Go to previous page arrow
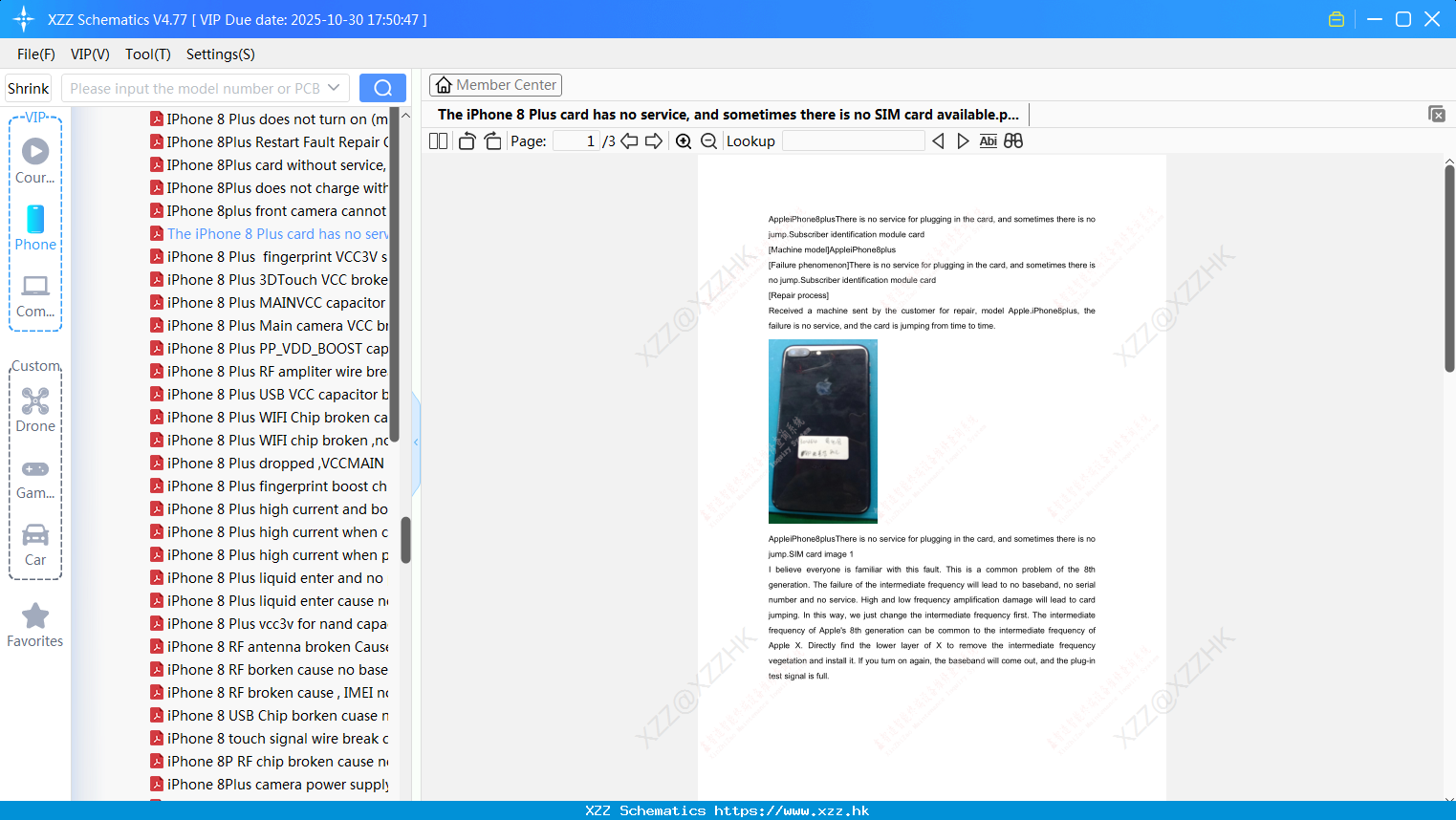 [629, 140]
